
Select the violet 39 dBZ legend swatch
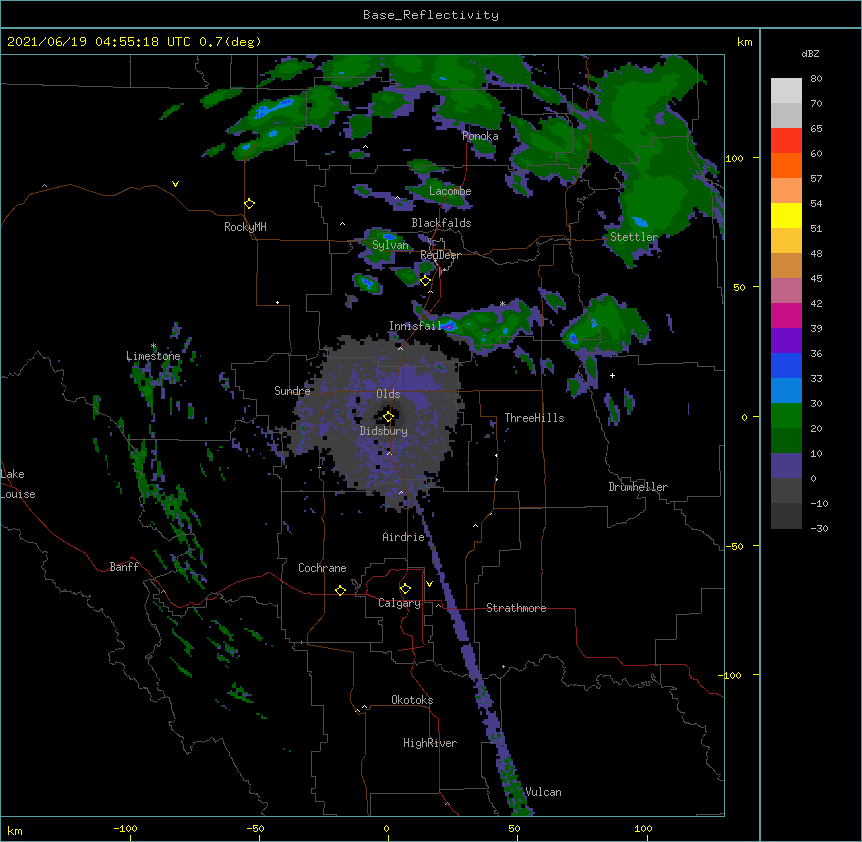click(786, 341)
